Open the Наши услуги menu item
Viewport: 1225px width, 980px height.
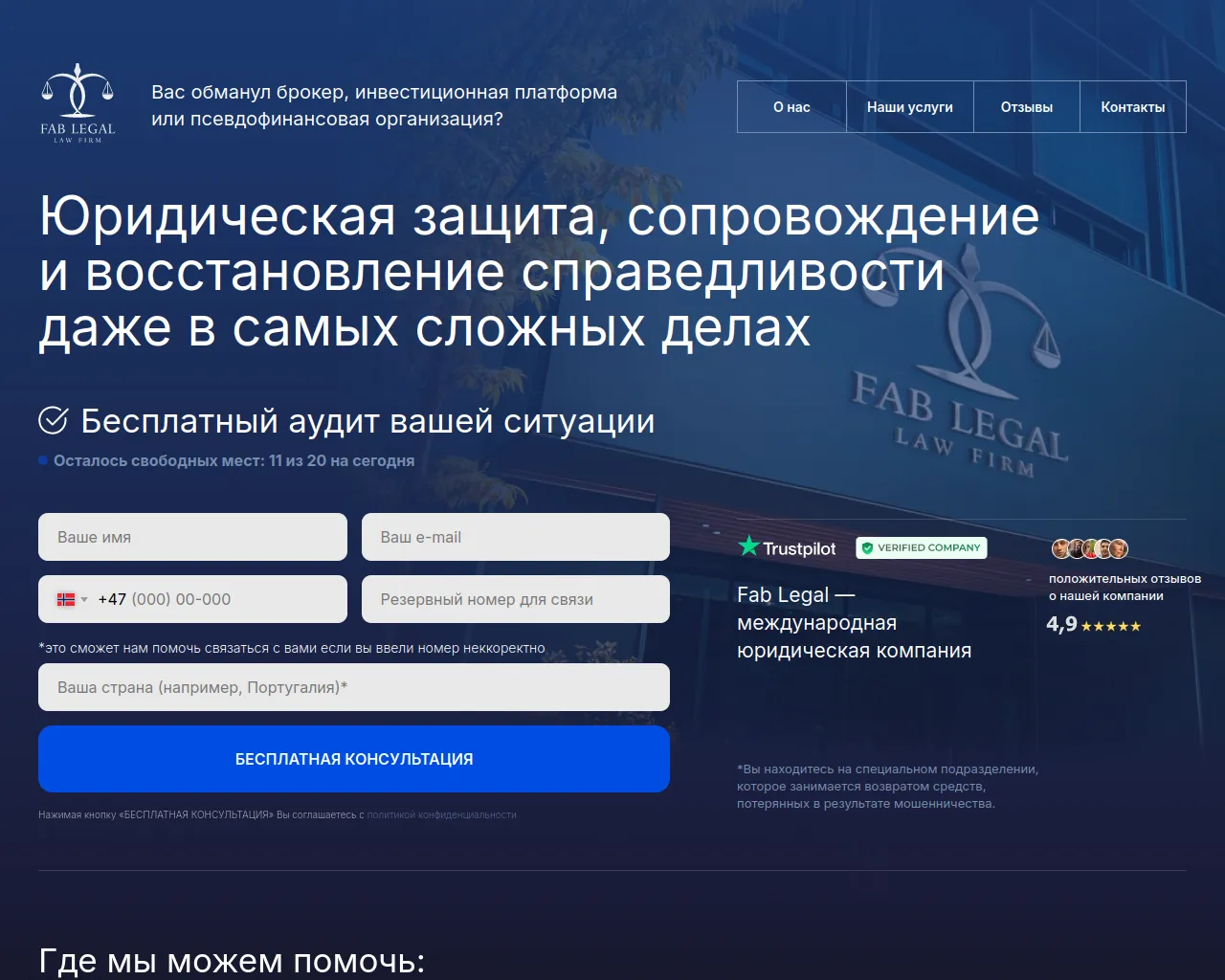[x=910, y=107]
